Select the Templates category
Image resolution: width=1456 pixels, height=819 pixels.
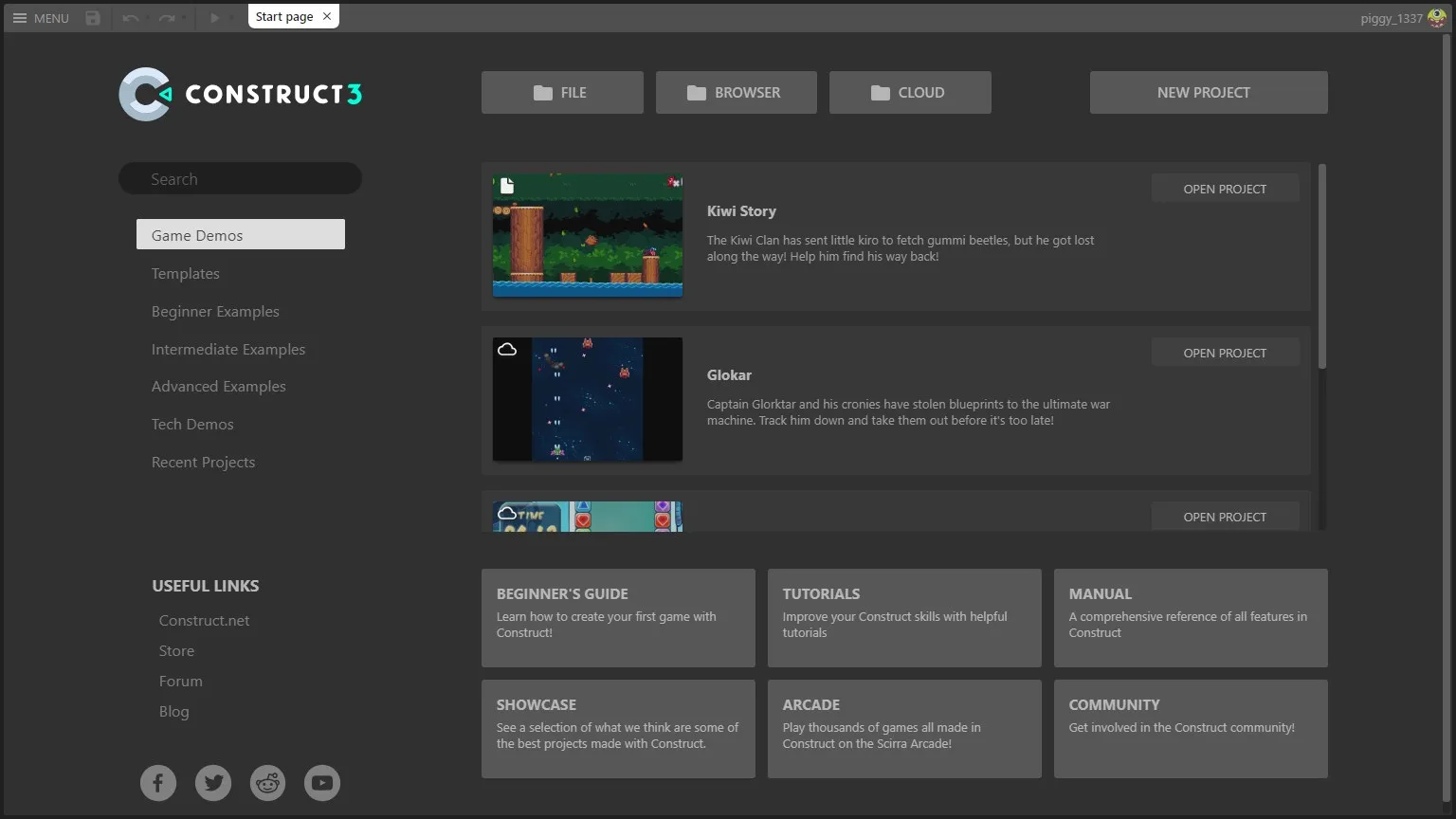pos(241,273)
